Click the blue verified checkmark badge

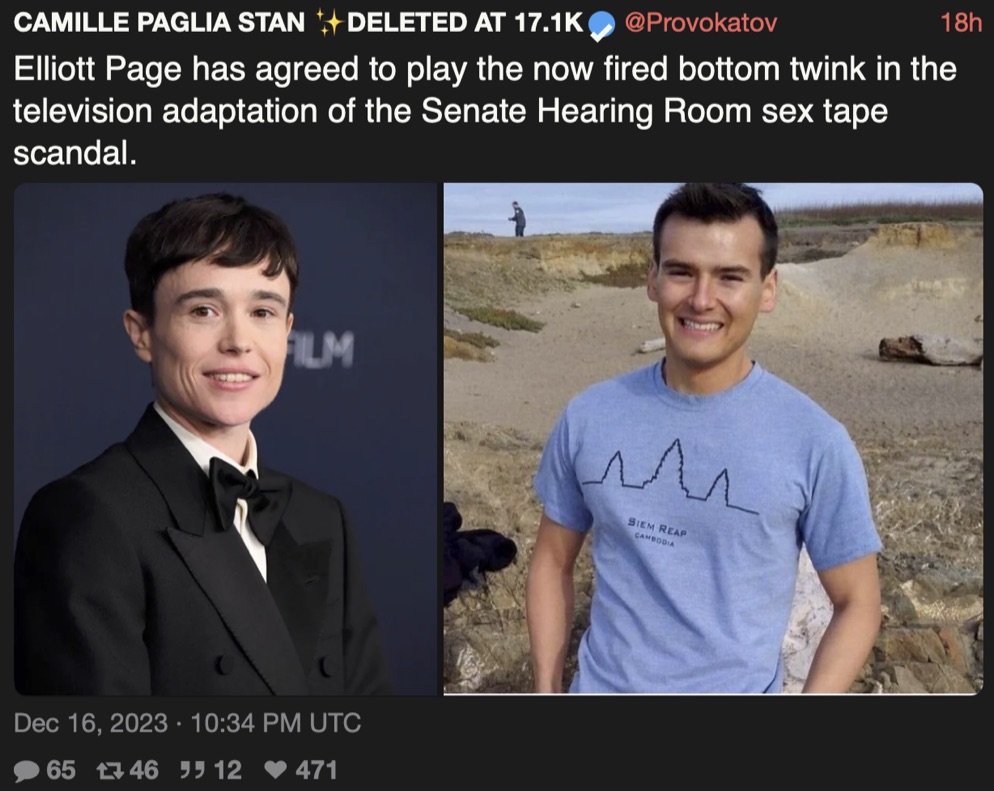click(602, 25)
